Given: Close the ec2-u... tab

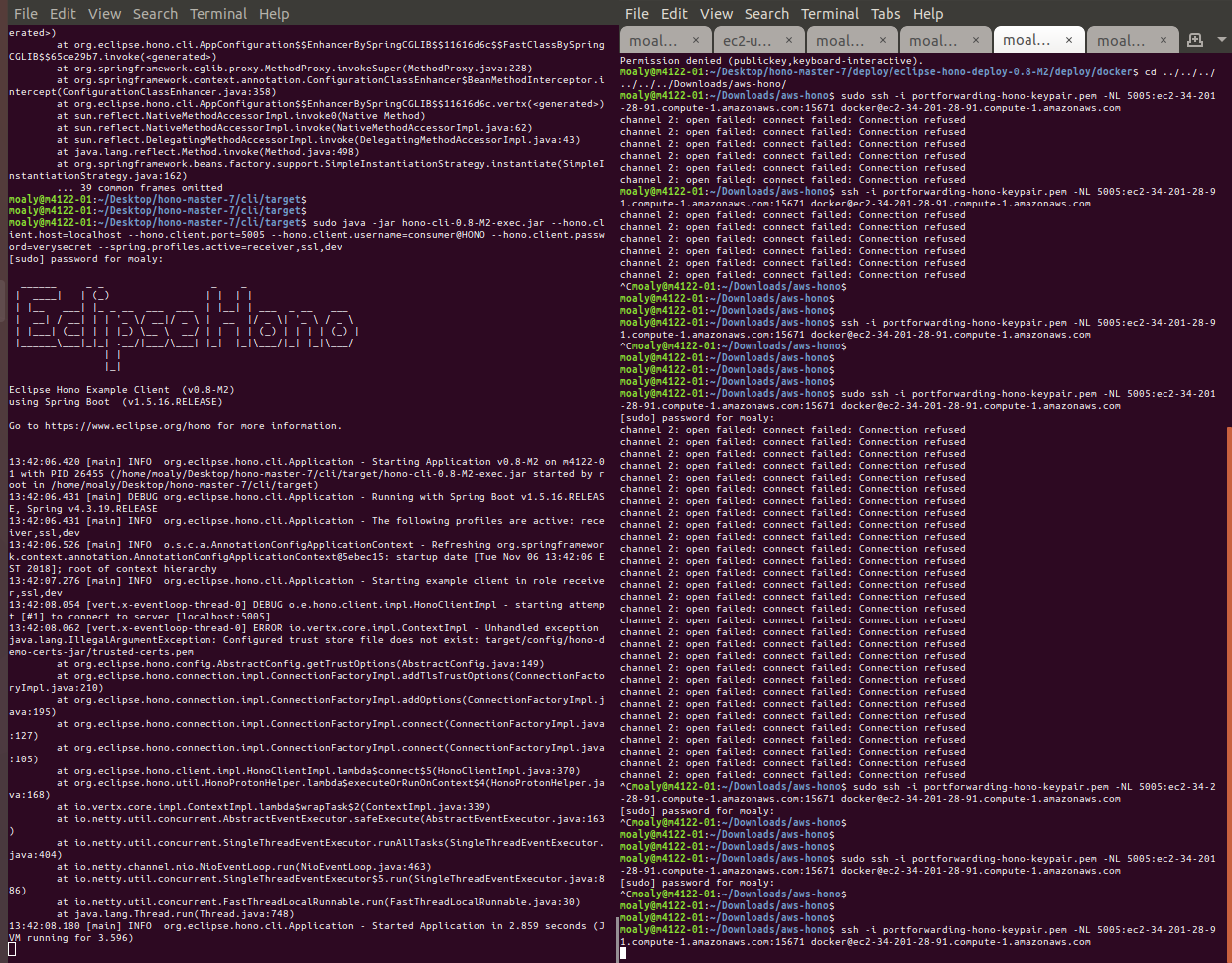Looking at the screenshot, I should click(x=788, y=39).
